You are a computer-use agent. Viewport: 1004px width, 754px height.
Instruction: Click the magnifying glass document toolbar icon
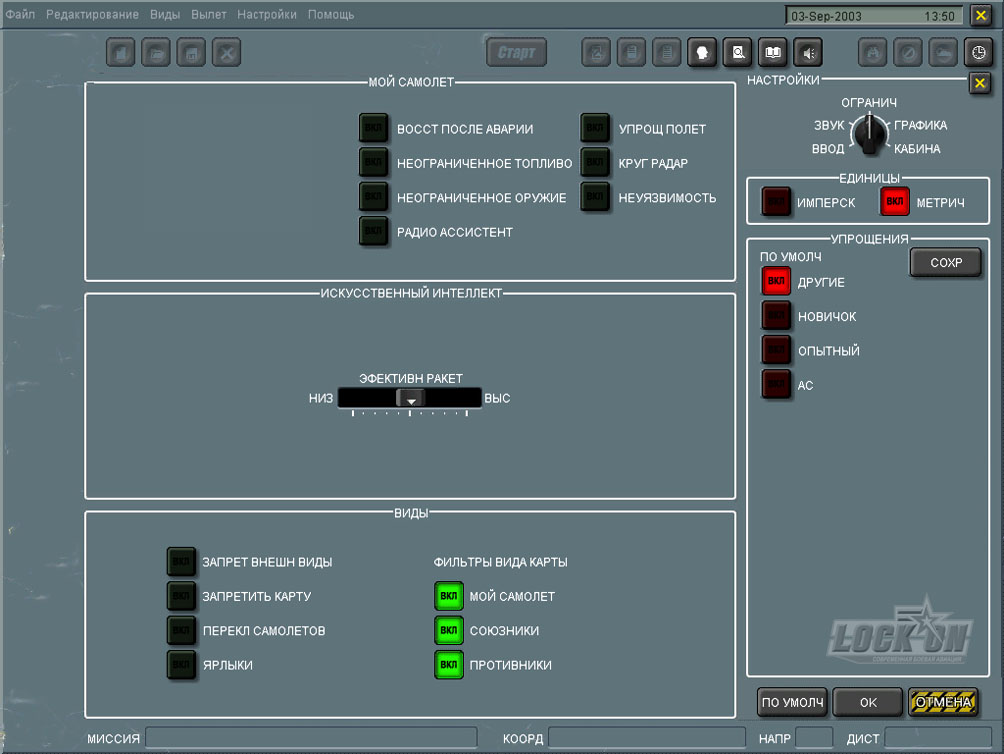tap(738, 53)
